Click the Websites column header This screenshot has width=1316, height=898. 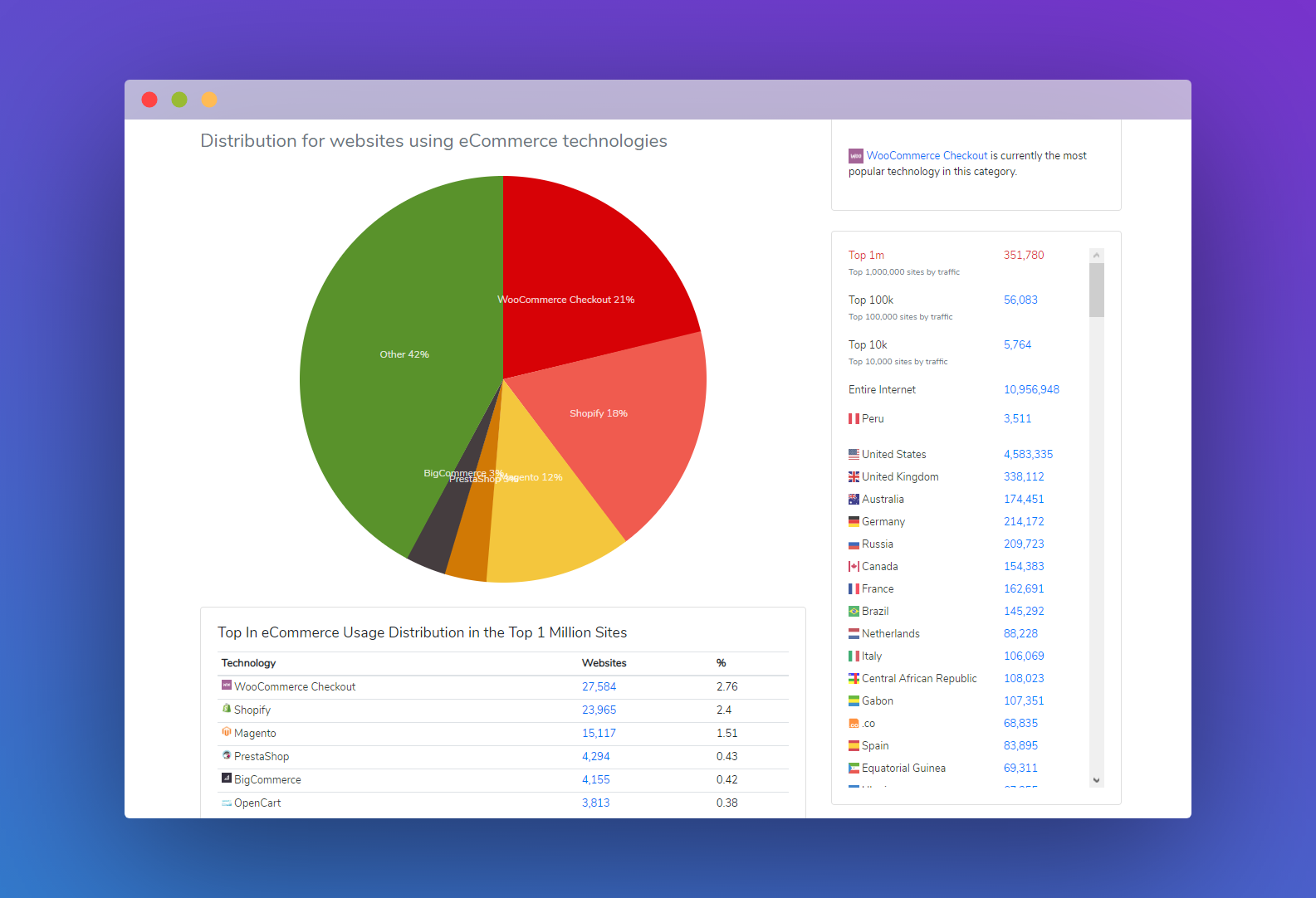point(604,663)
